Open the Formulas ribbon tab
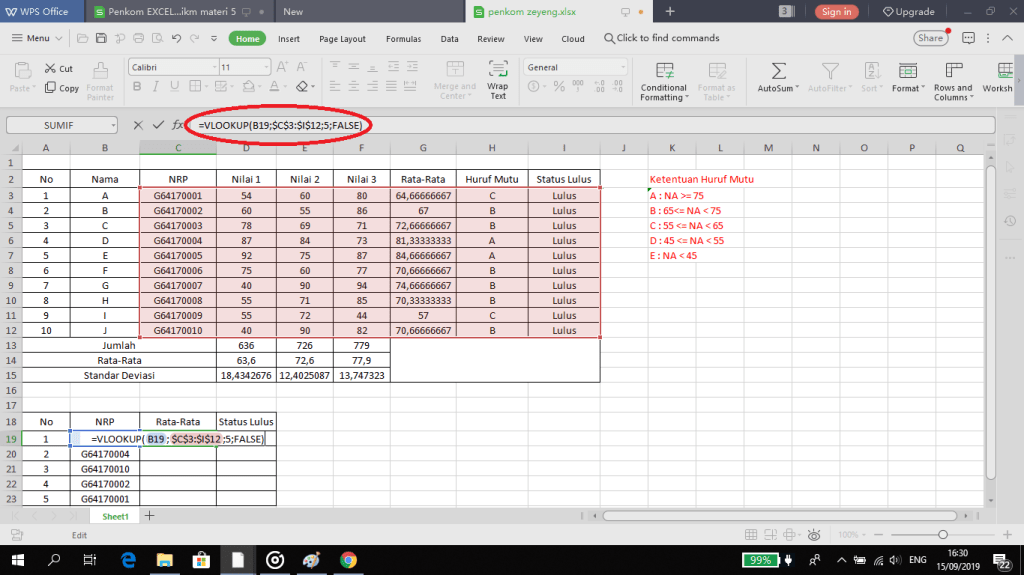 [403, 39]
